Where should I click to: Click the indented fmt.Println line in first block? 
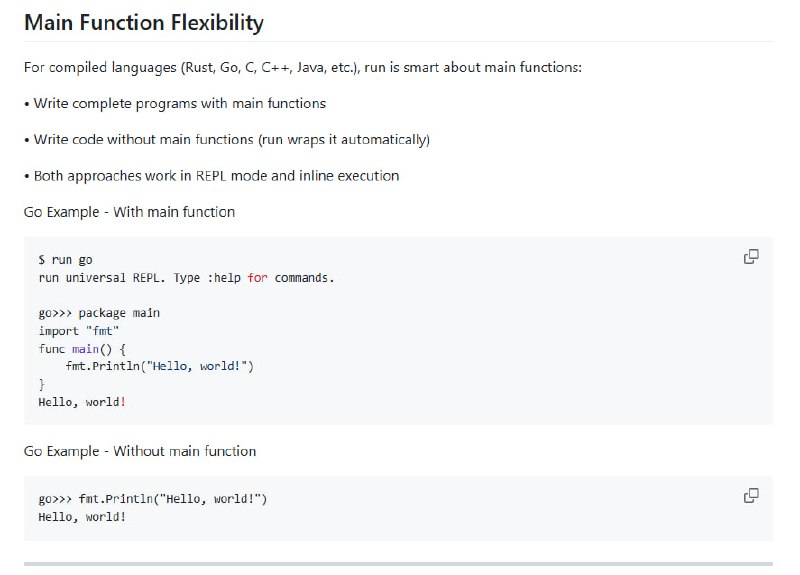[x=159, y=366]
